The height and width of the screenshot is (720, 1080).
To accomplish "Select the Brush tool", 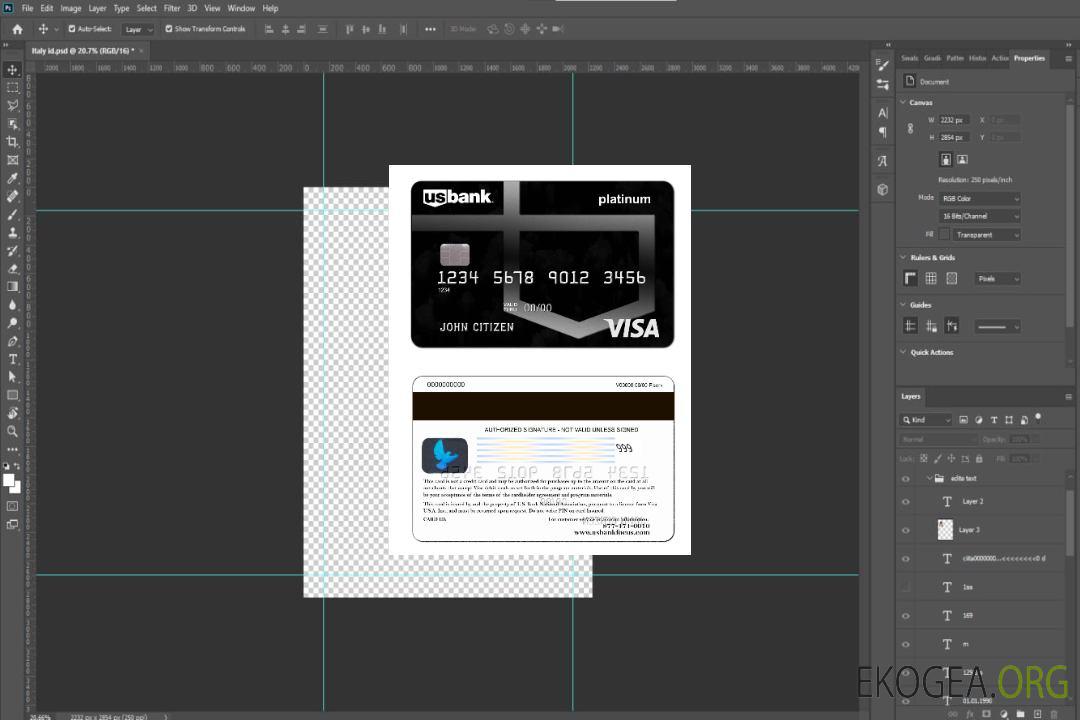I will click(12, 214).
